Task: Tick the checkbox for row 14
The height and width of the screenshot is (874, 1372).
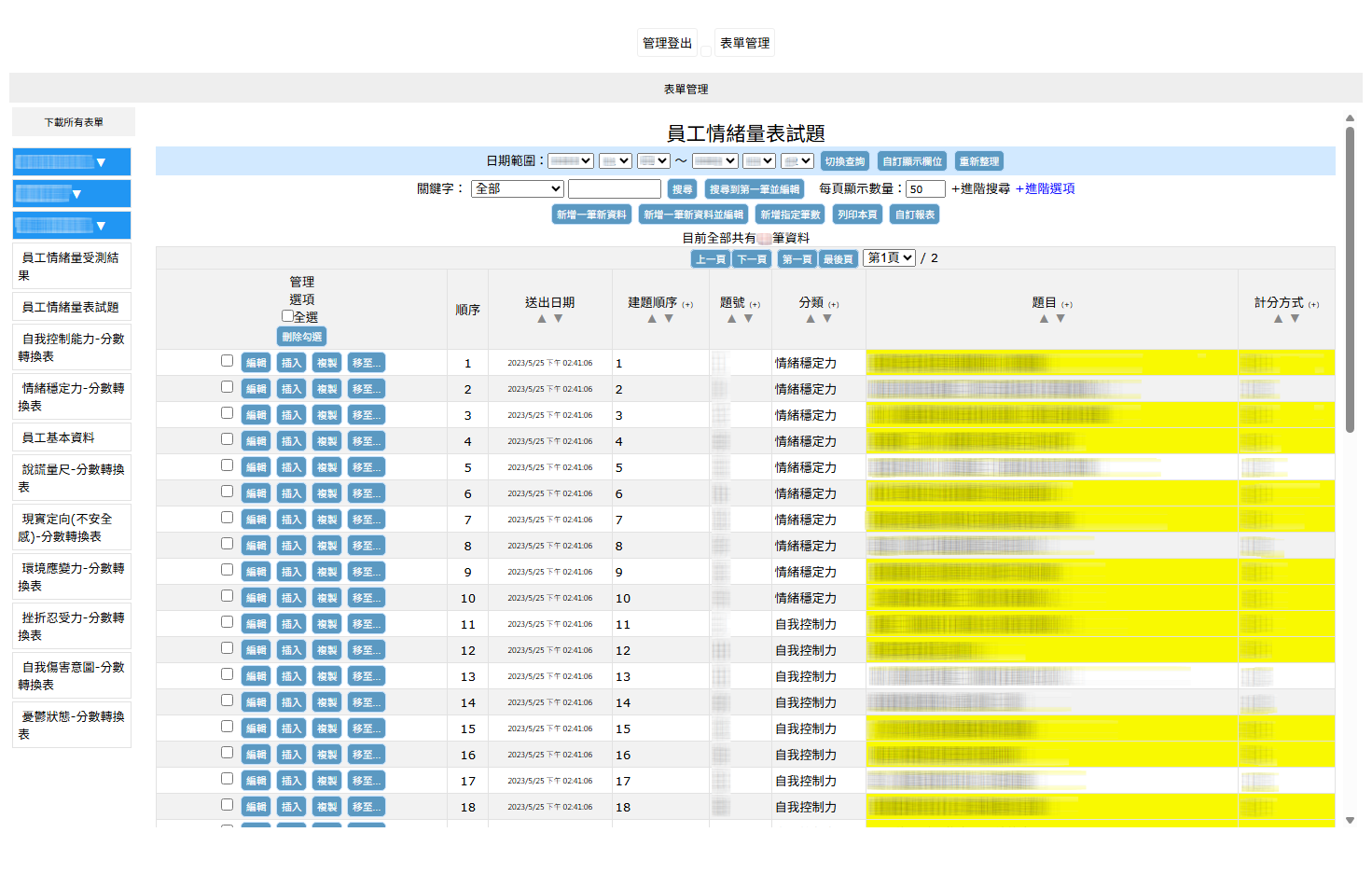Action: (x=227, y=701)
